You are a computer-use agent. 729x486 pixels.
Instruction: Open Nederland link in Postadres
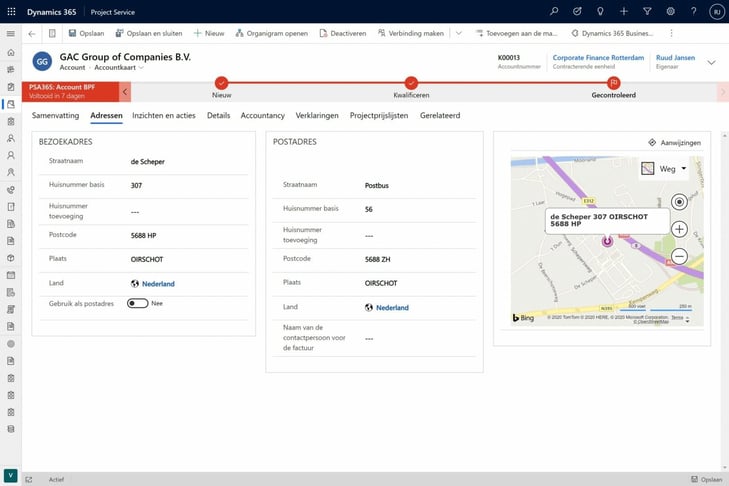392,307
